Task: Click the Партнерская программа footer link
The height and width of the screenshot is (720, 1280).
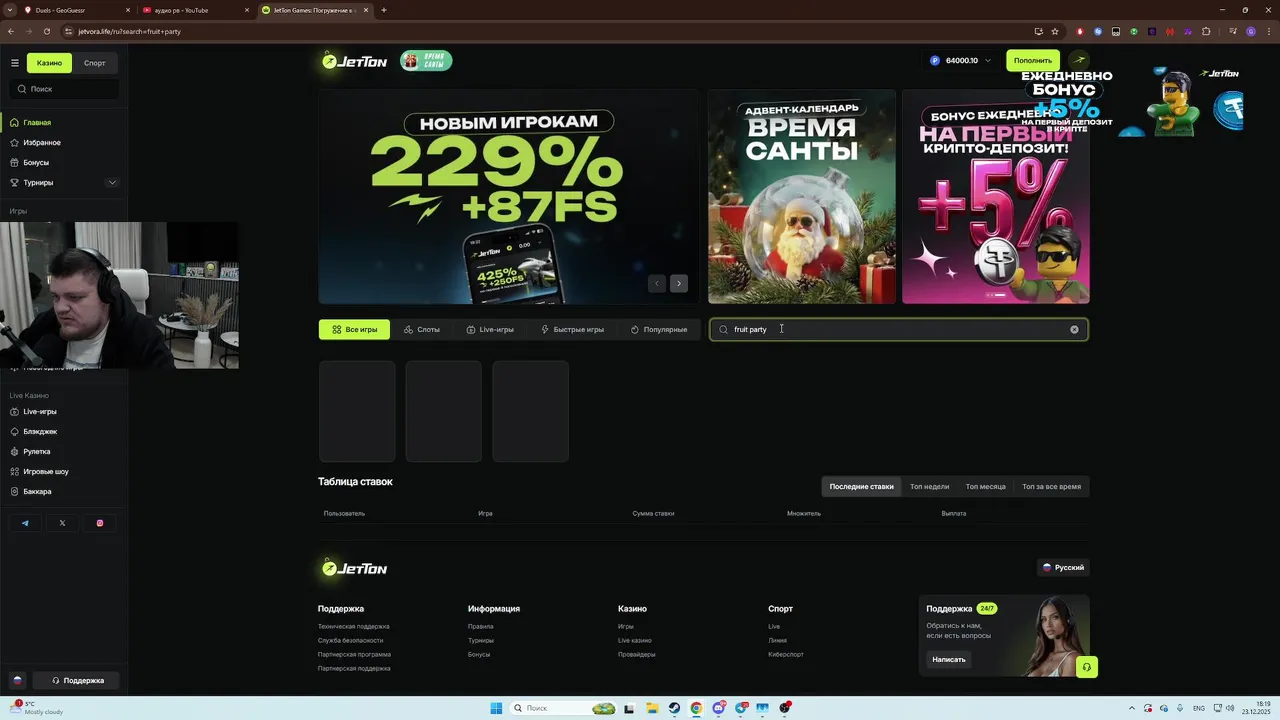Action: coord(354,655)
